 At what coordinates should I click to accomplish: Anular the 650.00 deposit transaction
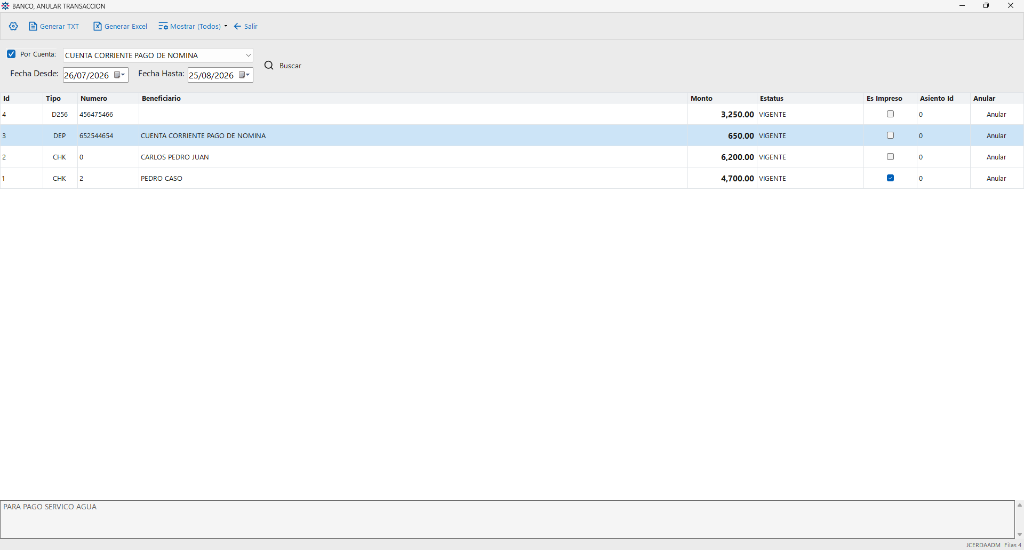pos(996,136)
